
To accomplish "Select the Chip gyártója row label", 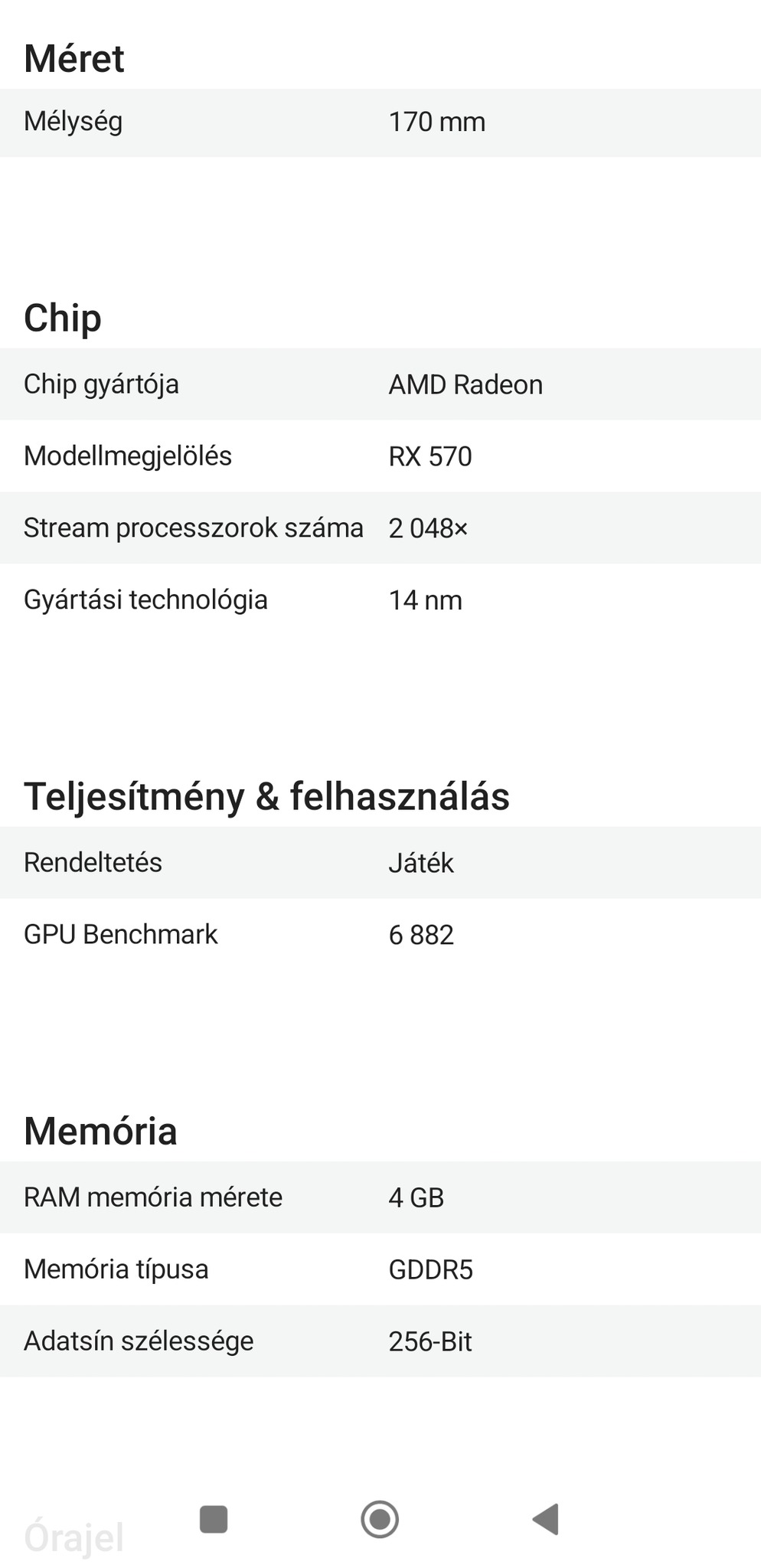I will pos(101,384).
